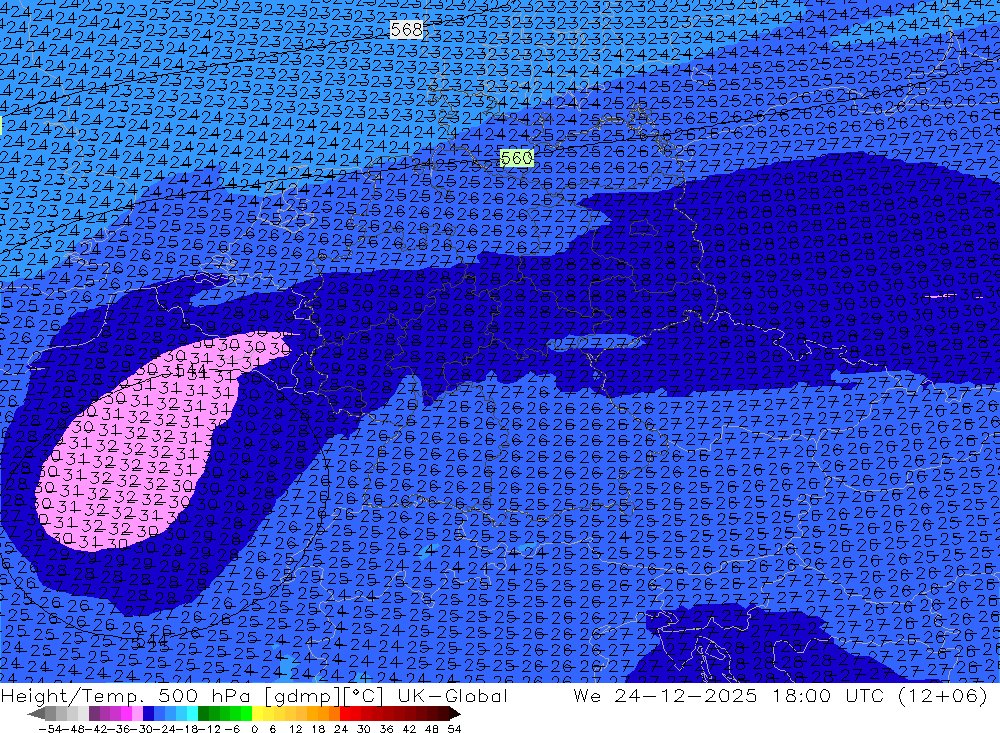Screen dimensions: 1000x733
Task: Click the '36' legend value
Action: [x=386, y=729]
